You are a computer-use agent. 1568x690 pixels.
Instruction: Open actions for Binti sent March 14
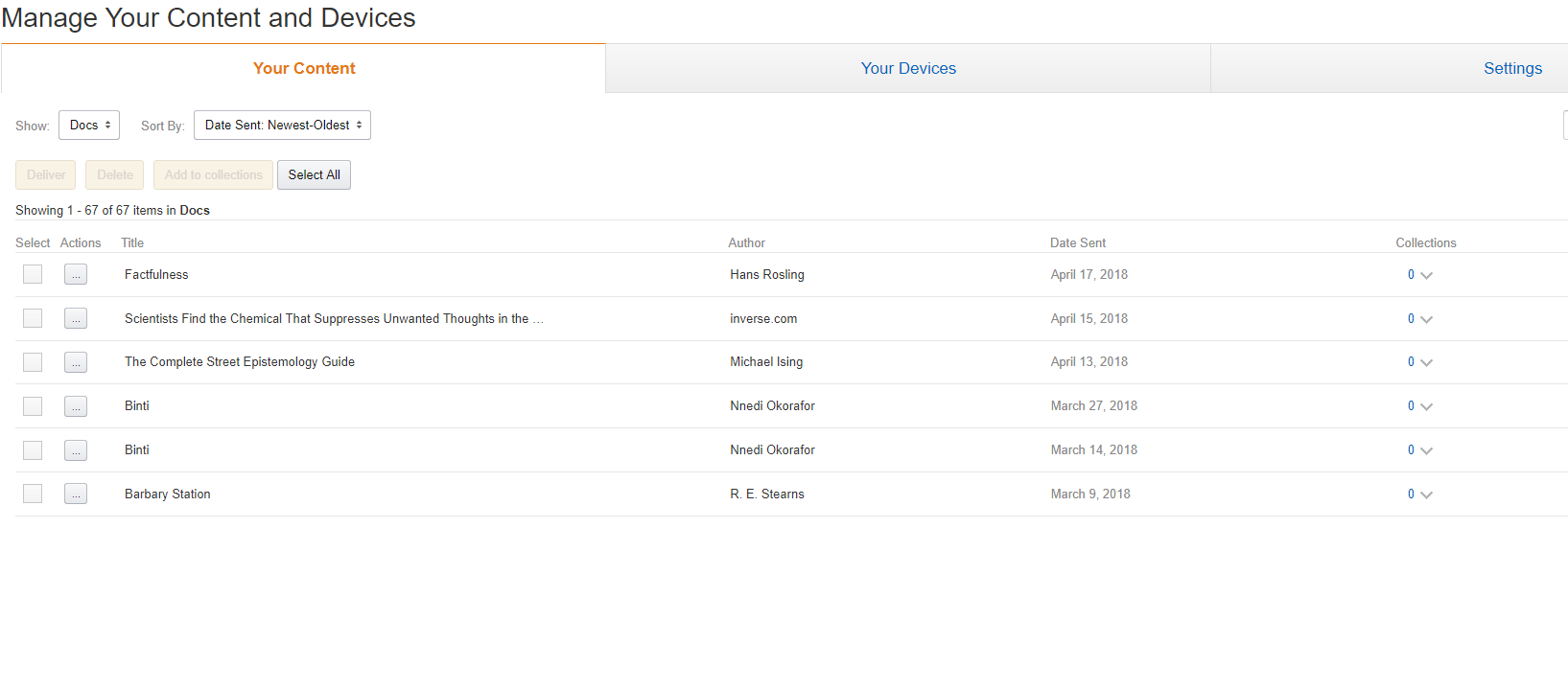coord(76,450)
